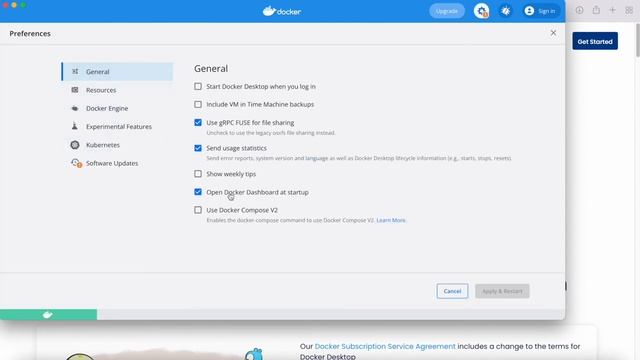Enable Start Docker Desktop when you log in
The width and height of the screenshot is (640, 360).
click(198, 87)
